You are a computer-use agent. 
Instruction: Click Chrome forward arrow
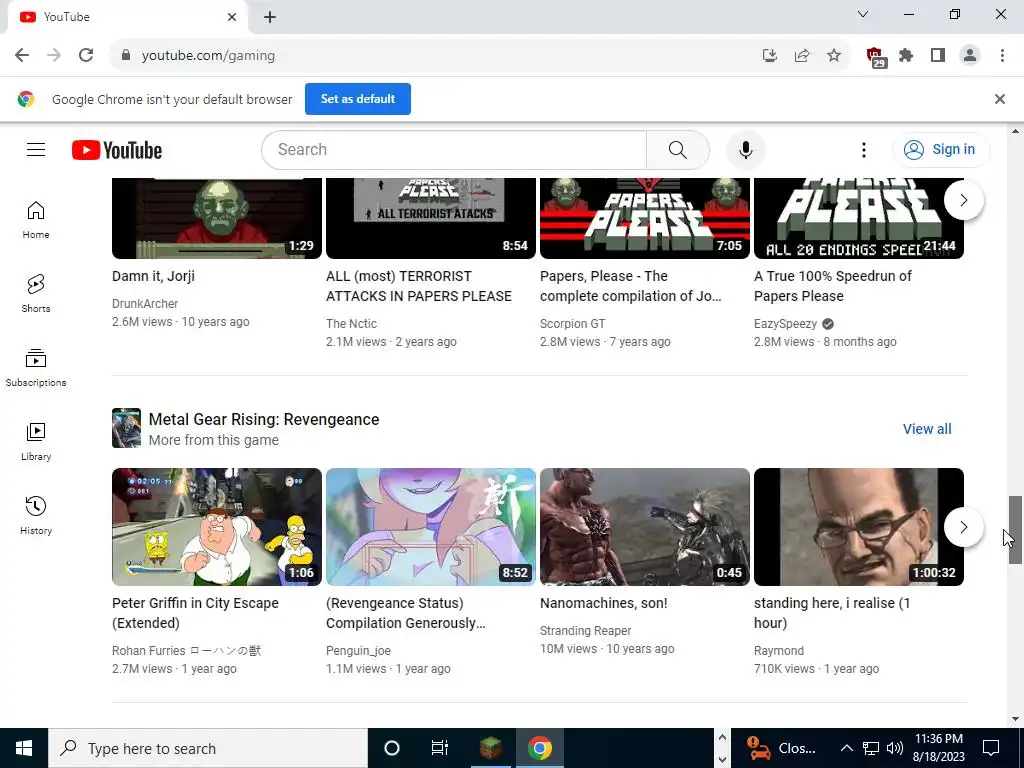click(x=54, y=56)
